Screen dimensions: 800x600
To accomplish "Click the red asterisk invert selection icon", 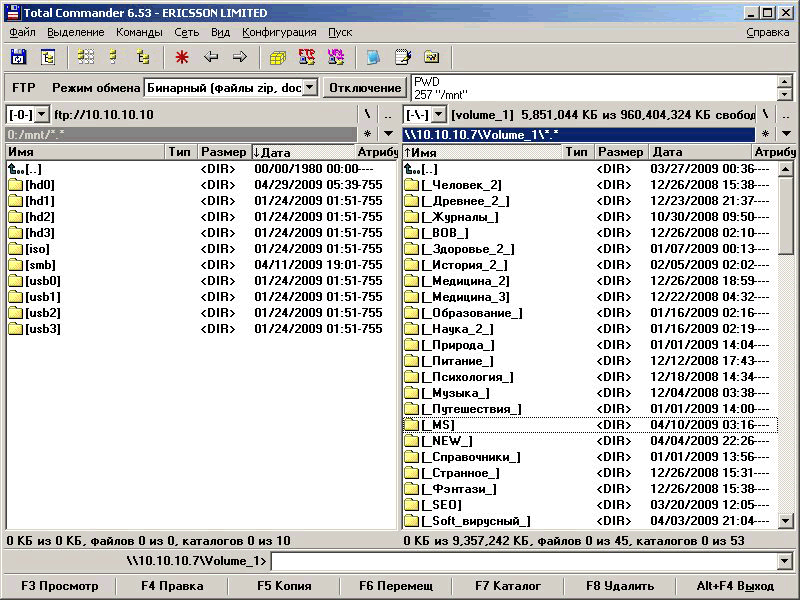I will pos(182,57).
